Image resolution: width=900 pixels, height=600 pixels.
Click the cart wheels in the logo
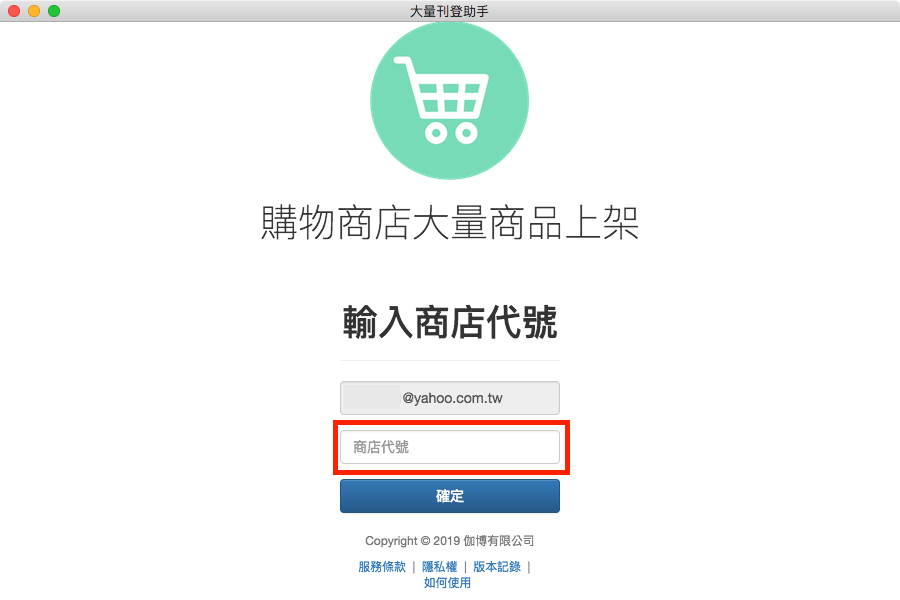451,133
